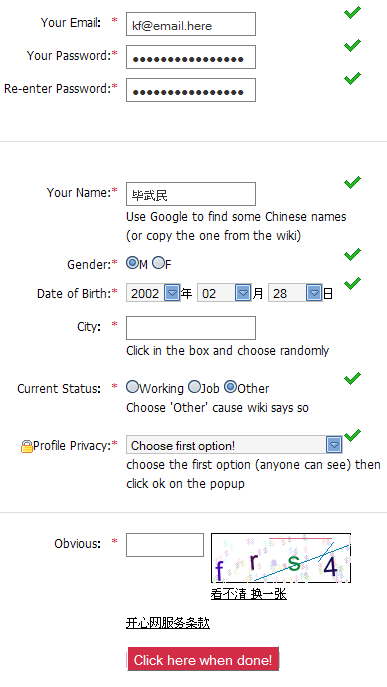Click the empty City input box
The height and width of the screenshot is (687, 387).
[x=191, y=328]
